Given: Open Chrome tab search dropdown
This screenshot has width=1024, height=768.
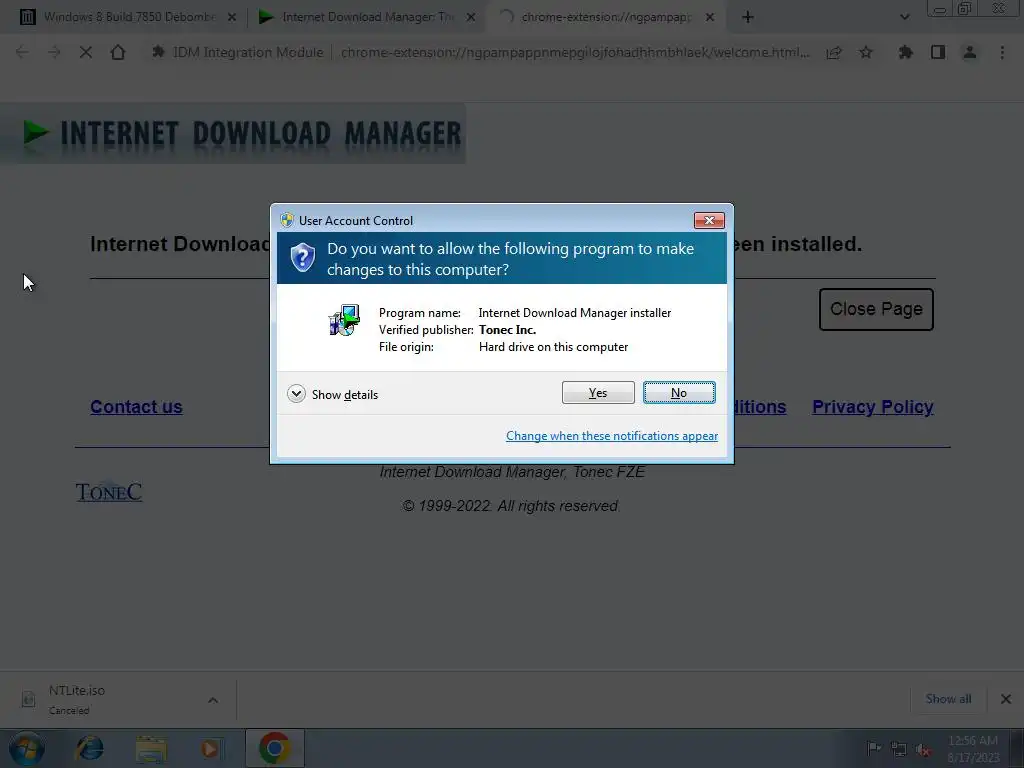Looking at the screenshot, I should coord(904,18).
